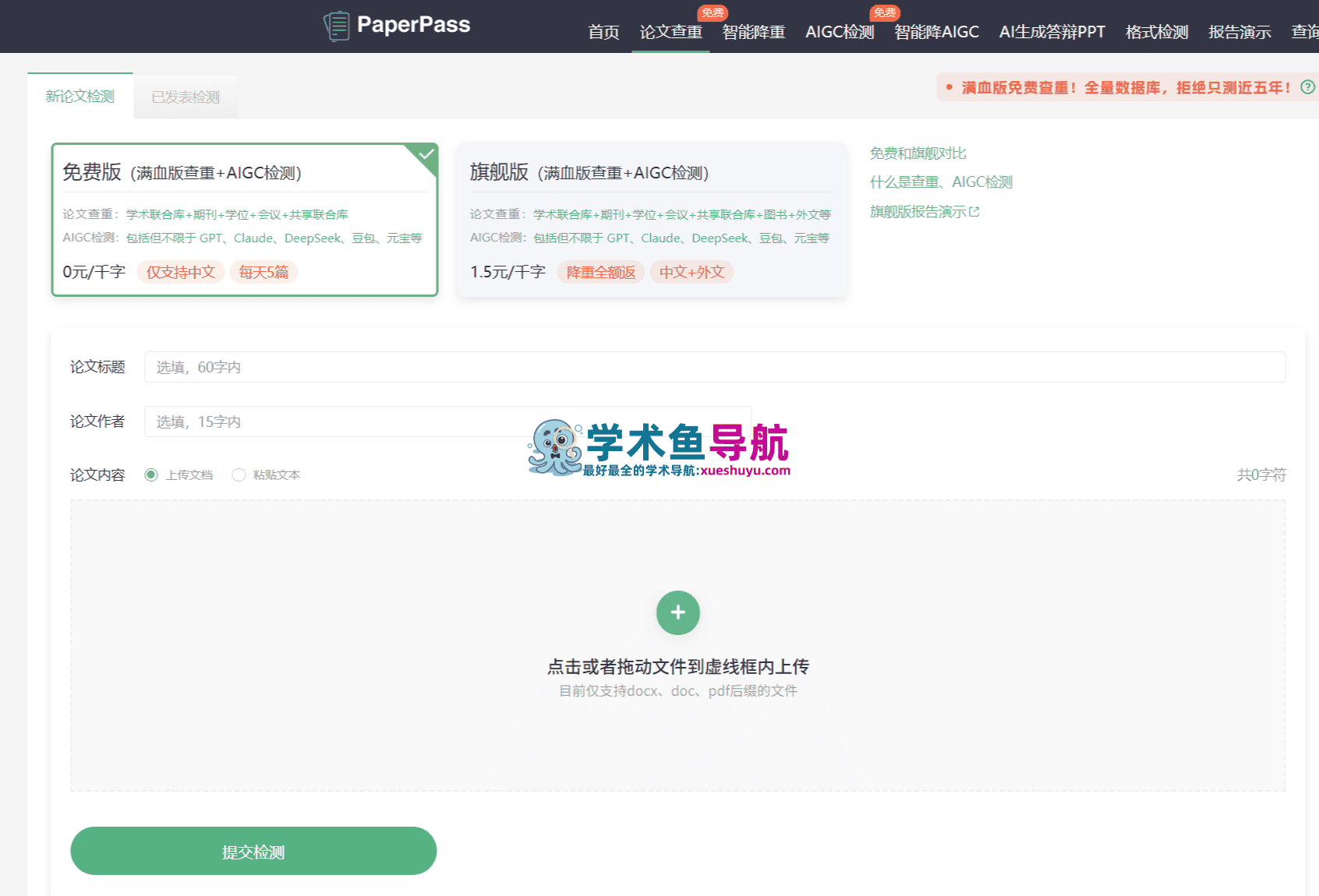The image size is (1319, 896).
Task: Open the AI生成答辩PPT menu item
Action: [1052, 32]
